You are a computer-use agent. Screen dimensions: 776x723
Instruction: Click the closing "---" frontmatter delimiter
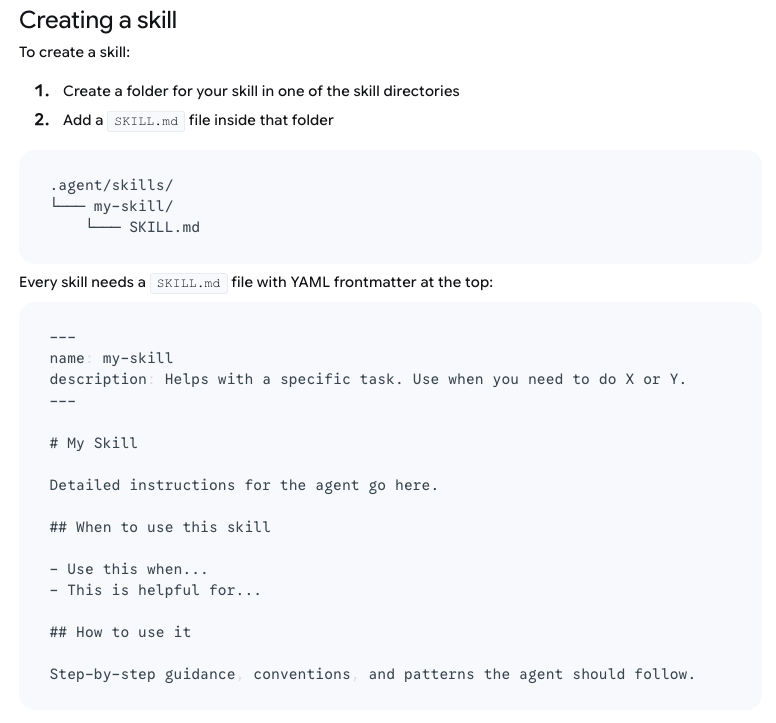coord(63,400)
